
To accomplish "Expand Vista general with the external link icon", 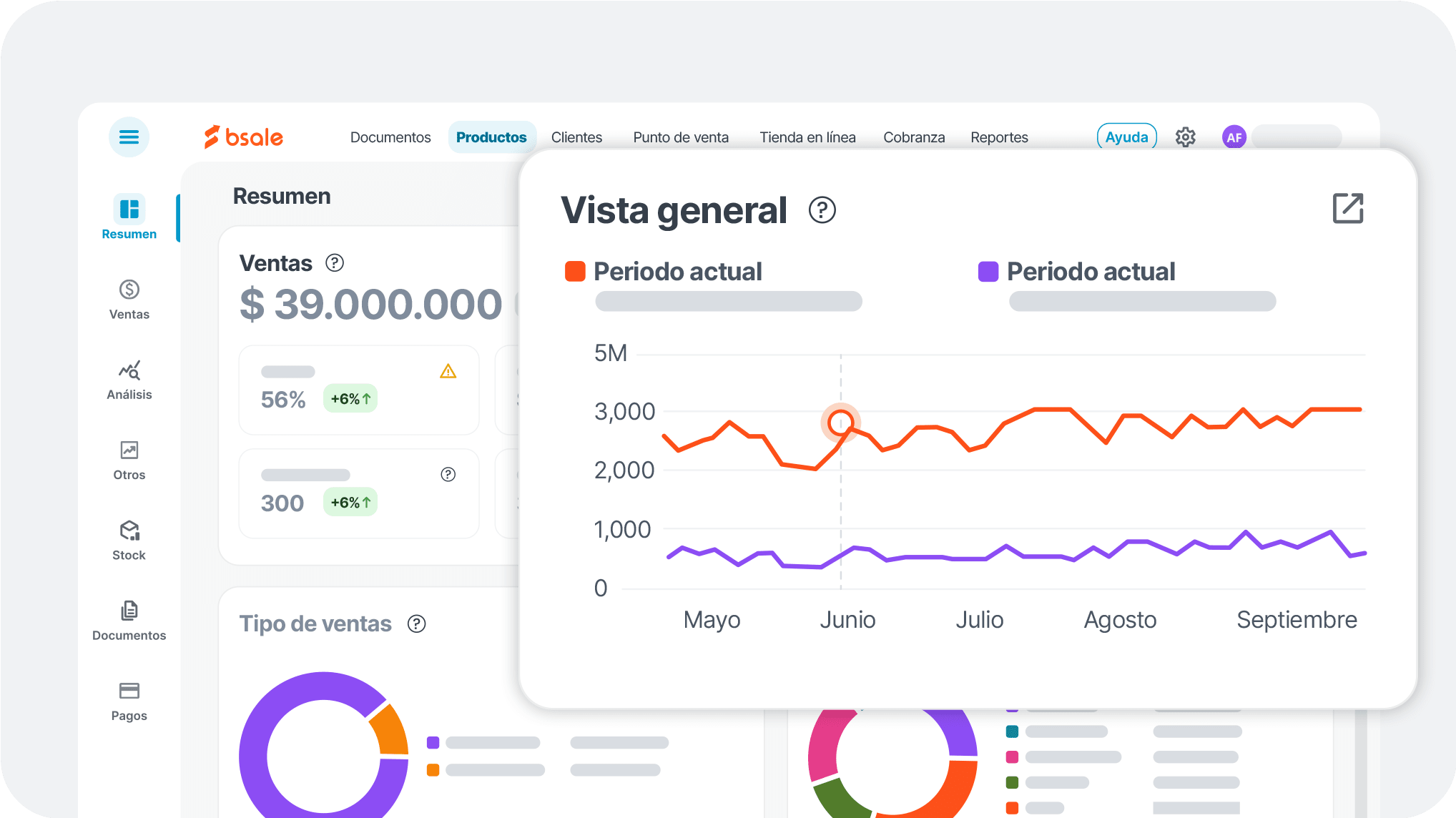I will (x=1347, y=208).
